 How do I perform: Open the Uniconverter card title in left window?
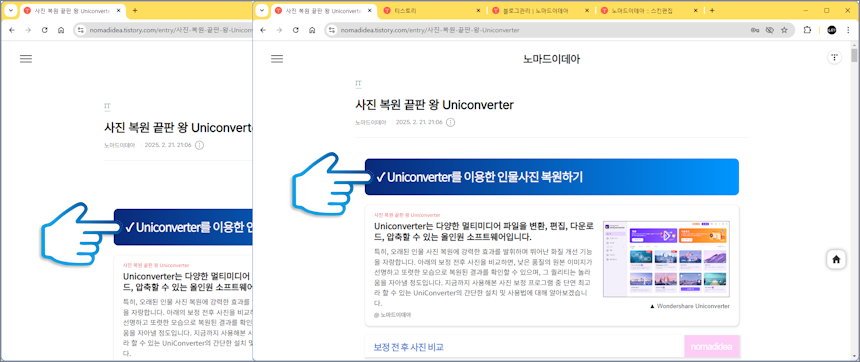(x=188, y=281)
